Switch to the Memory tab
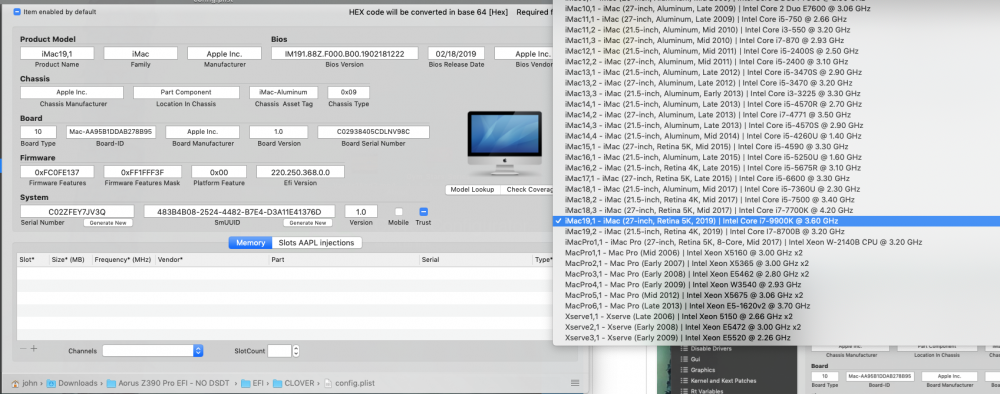 pyautogui.click(x=251, y=242)
